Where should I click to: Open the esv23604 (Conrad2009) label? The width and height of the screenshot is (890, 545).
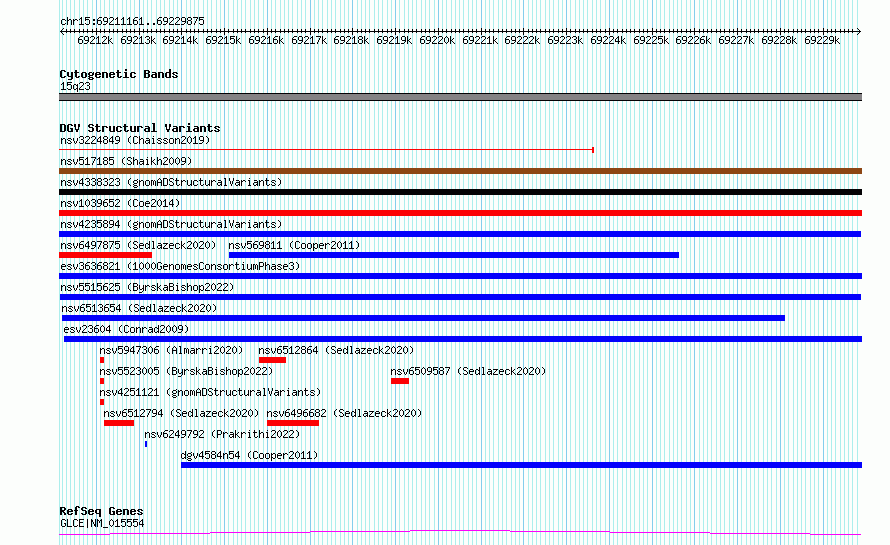[x=126, y=329]
